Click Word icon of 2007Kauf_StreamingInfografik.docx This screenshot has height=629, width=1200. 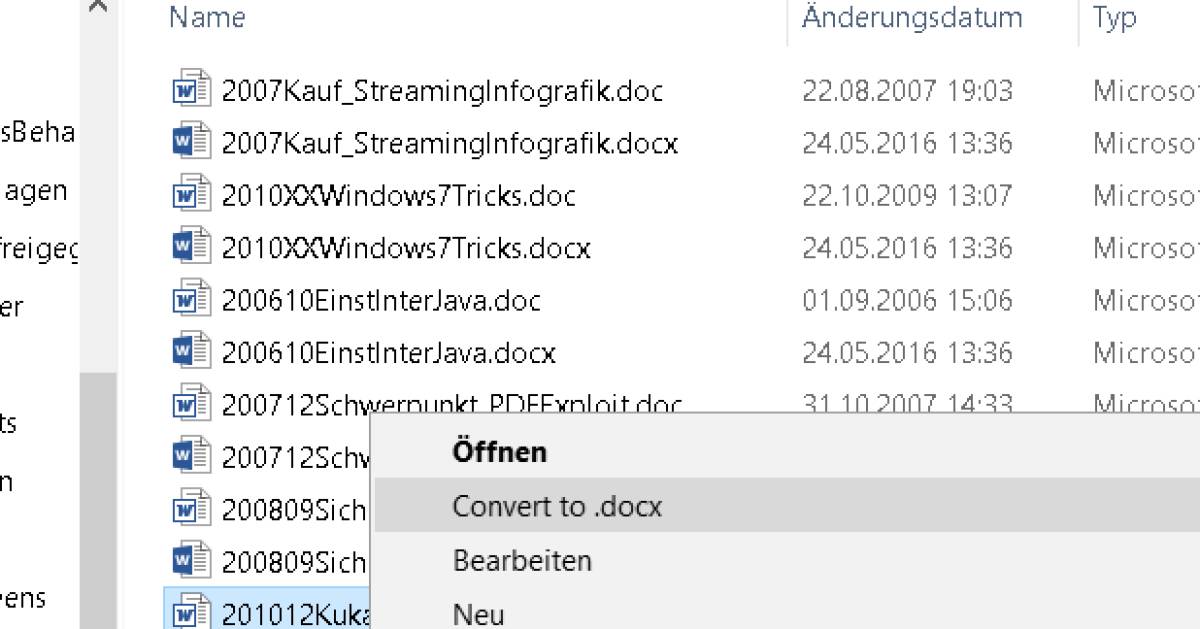click(191, 143)
